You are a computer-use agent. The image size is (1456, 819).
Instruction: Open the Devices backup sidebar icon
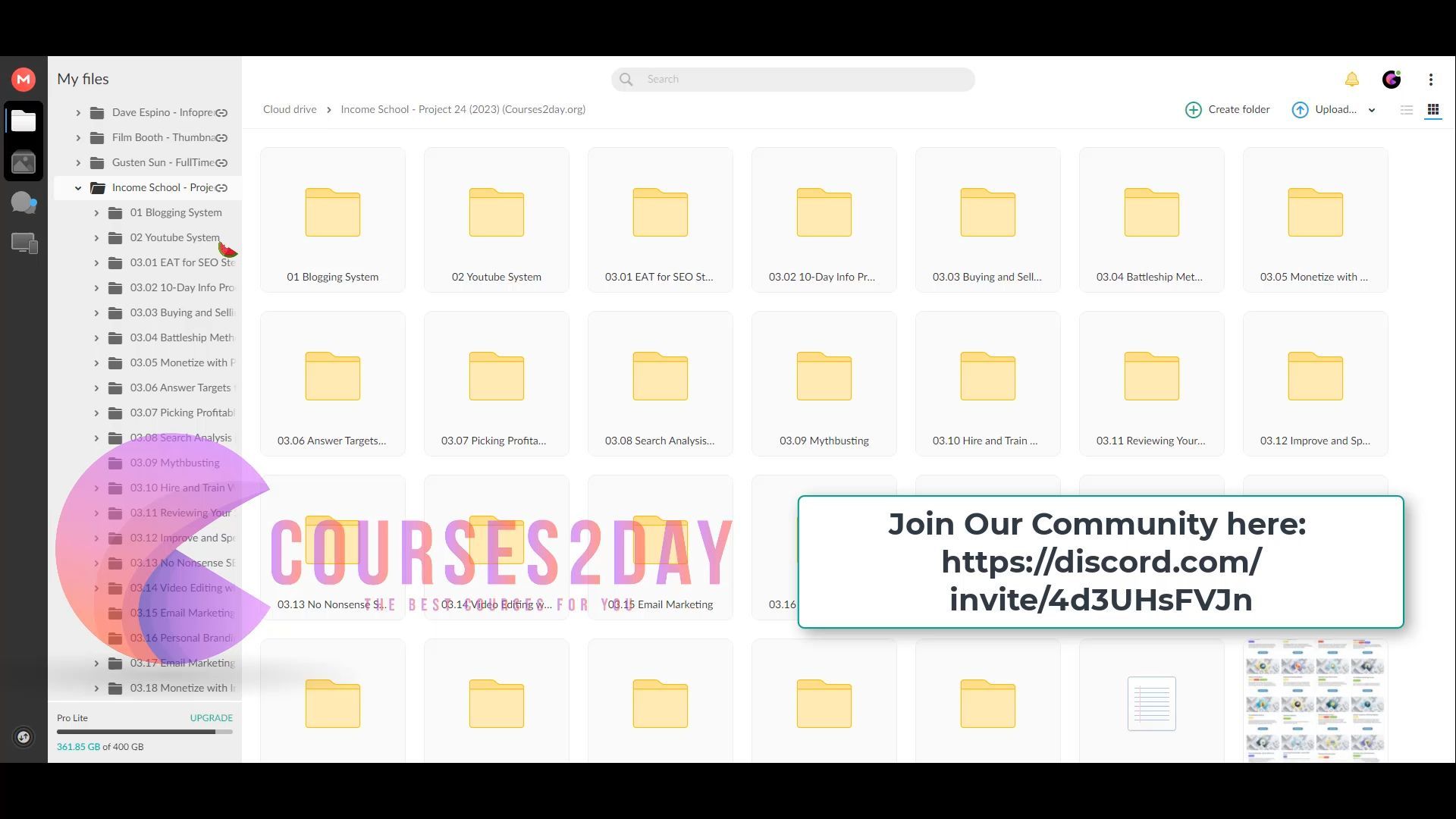(24, 243)
